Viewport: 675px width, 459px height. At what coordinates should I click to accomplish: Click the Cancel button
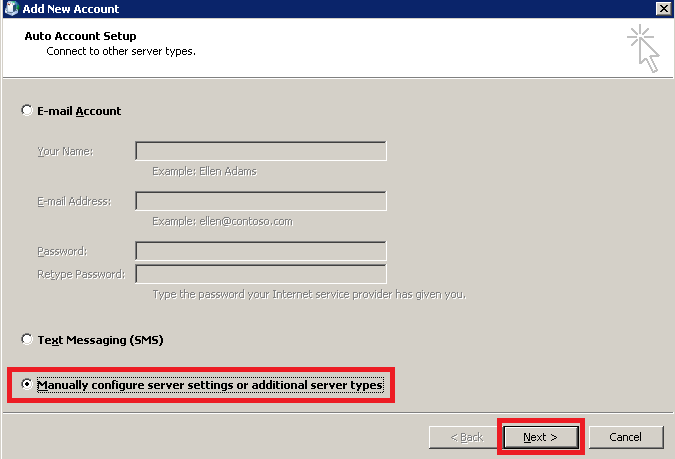click(x=625, y=437)
